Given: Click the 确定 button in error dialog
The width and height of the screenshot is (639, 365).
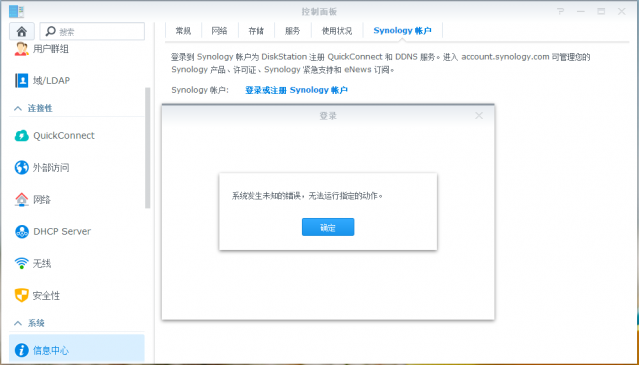Looking at the screenshot, I should [x=328, y=227].
